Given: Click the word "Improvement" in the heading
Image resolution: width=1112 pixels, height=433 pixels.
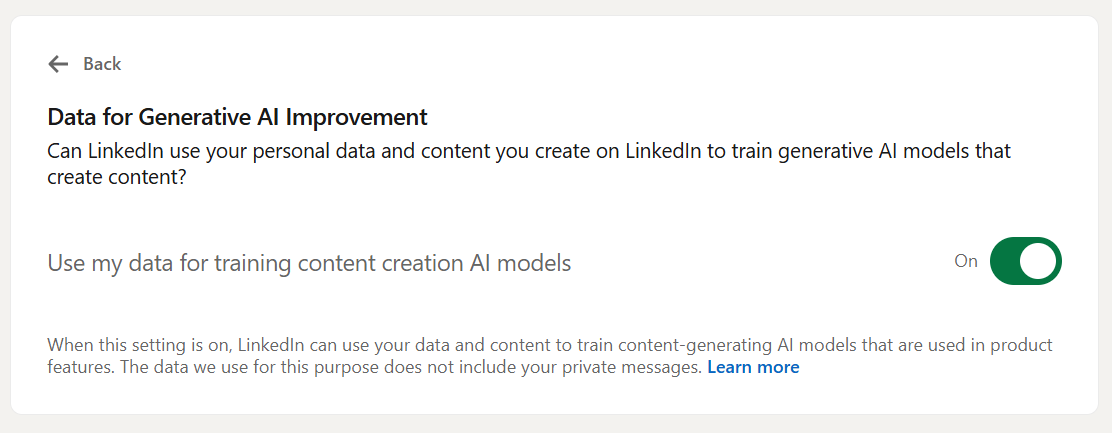Looking at the screenshot, I should pos(356,117).
